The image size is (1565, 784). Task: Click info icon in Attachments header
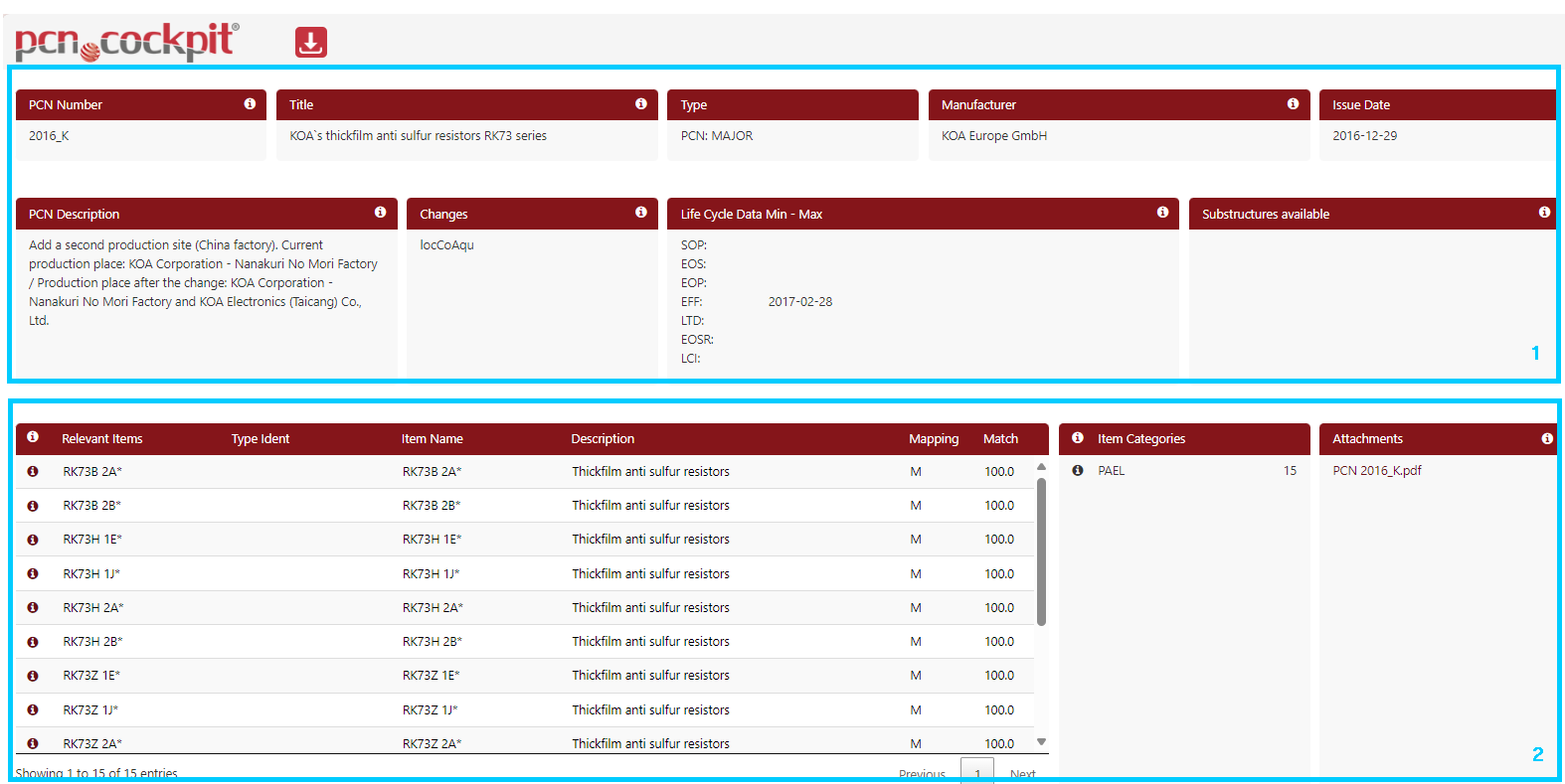point(1547,438)
